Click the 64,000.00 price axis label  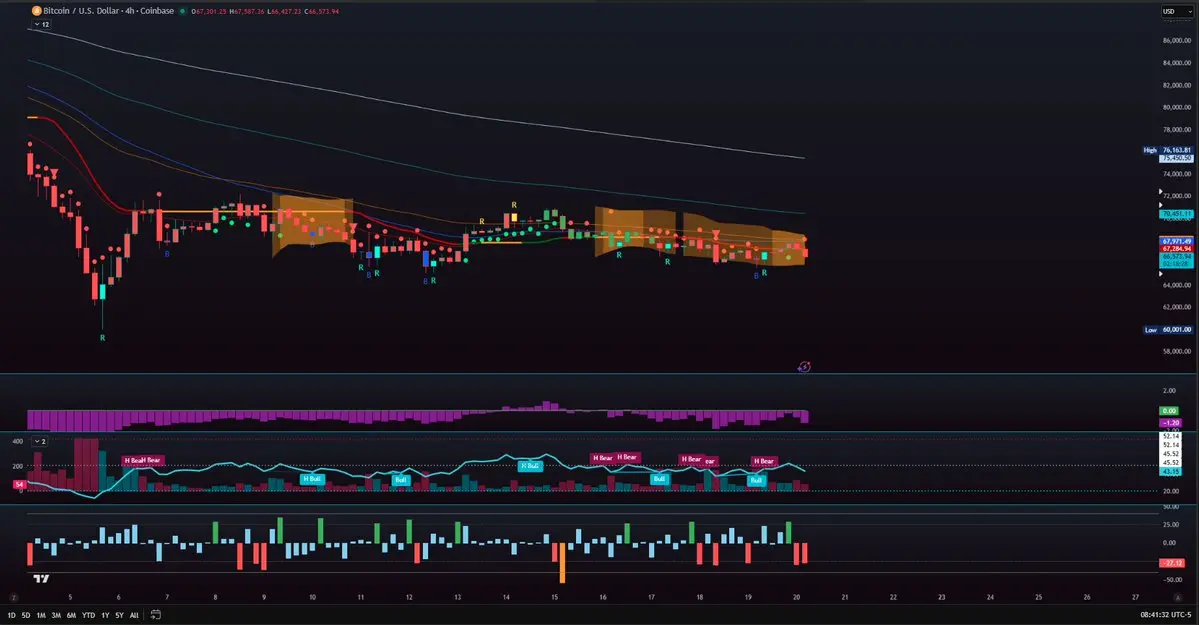point(1176,285)
